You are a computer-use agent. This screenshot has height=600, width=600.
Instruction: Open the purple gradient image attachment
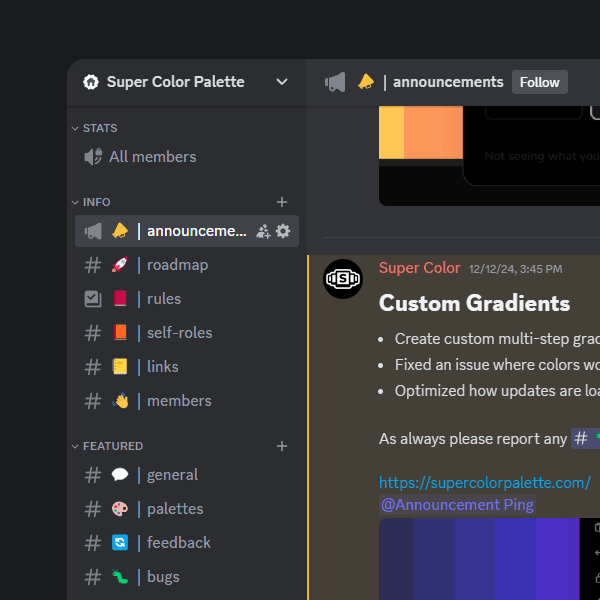(x=489, y=559)
